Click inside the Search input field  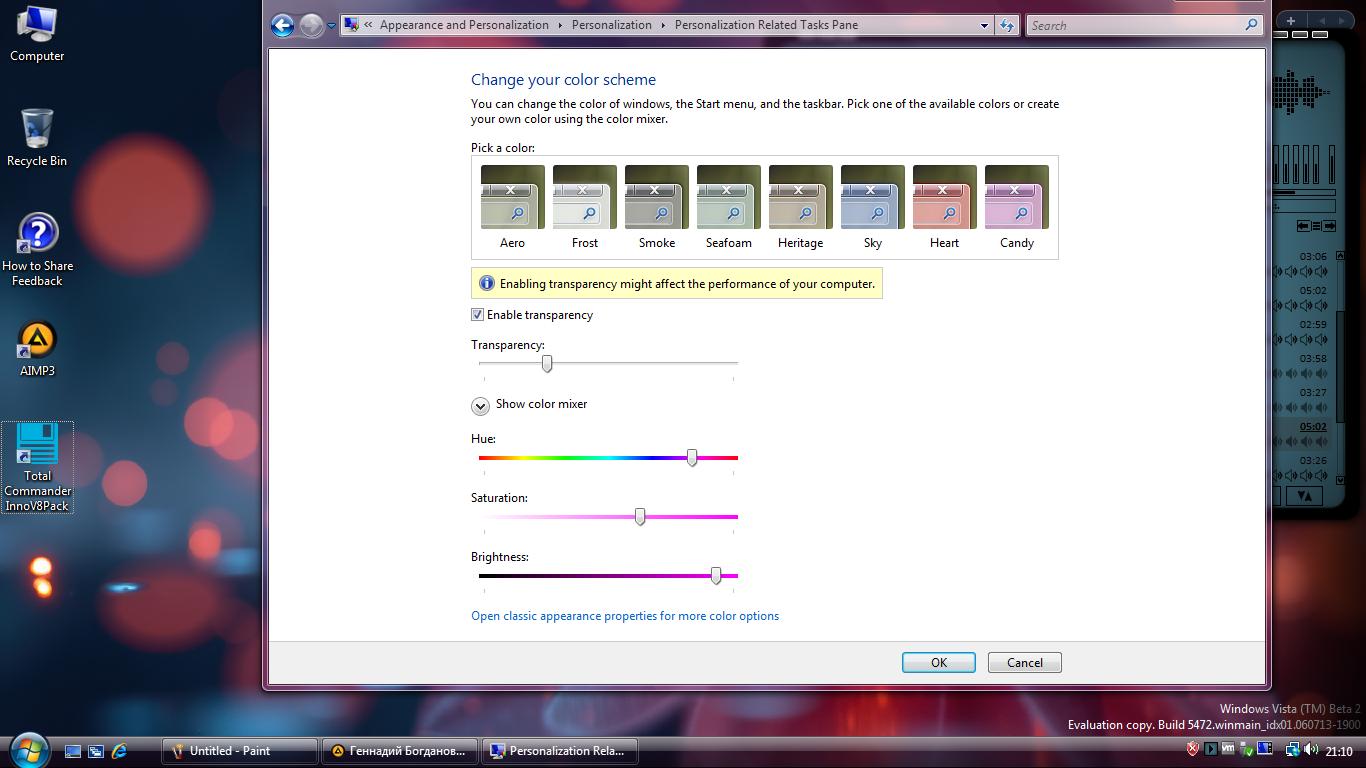click(1135, 25)
